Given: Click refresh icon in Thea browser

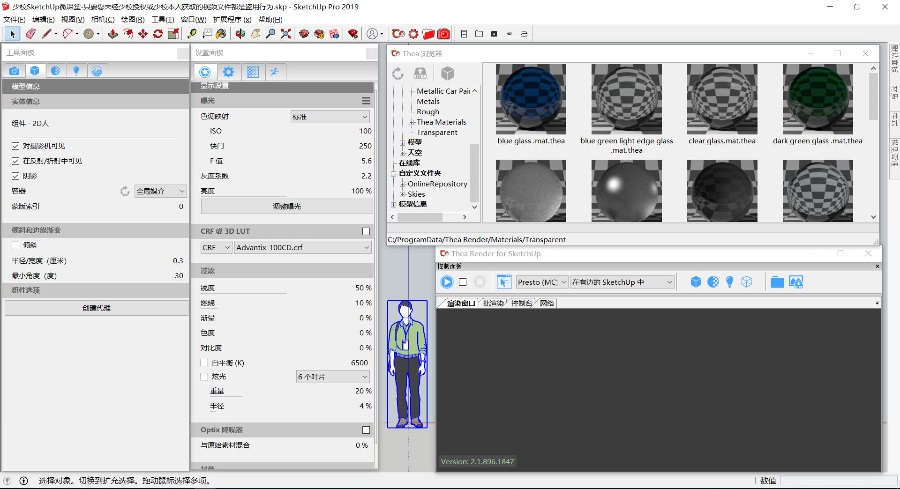Looking at the screenshot, I should coord(398,73).
